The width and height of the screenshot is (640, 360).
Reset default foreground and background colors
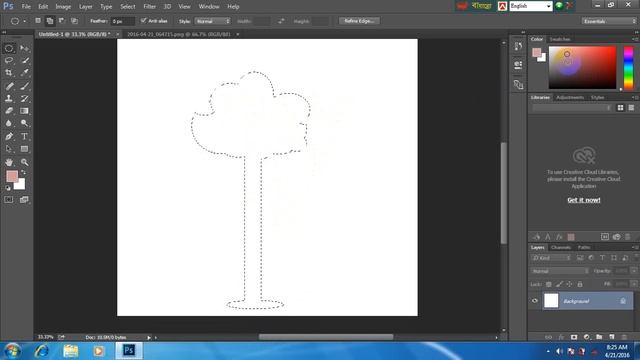click(8, 188)
